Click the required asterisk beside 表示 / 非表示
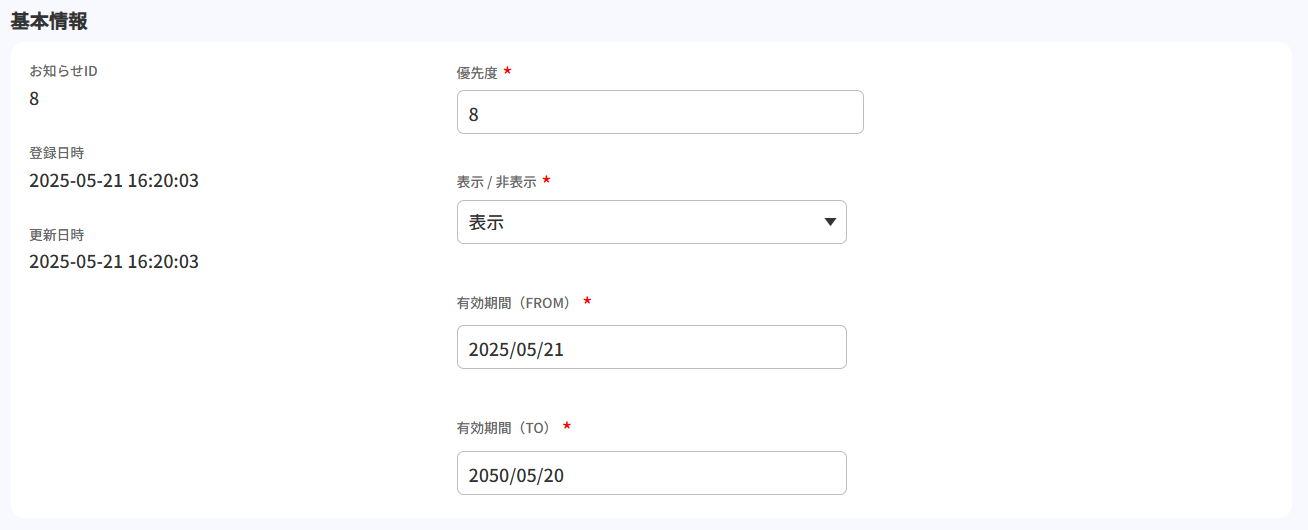 click(546, 182)
